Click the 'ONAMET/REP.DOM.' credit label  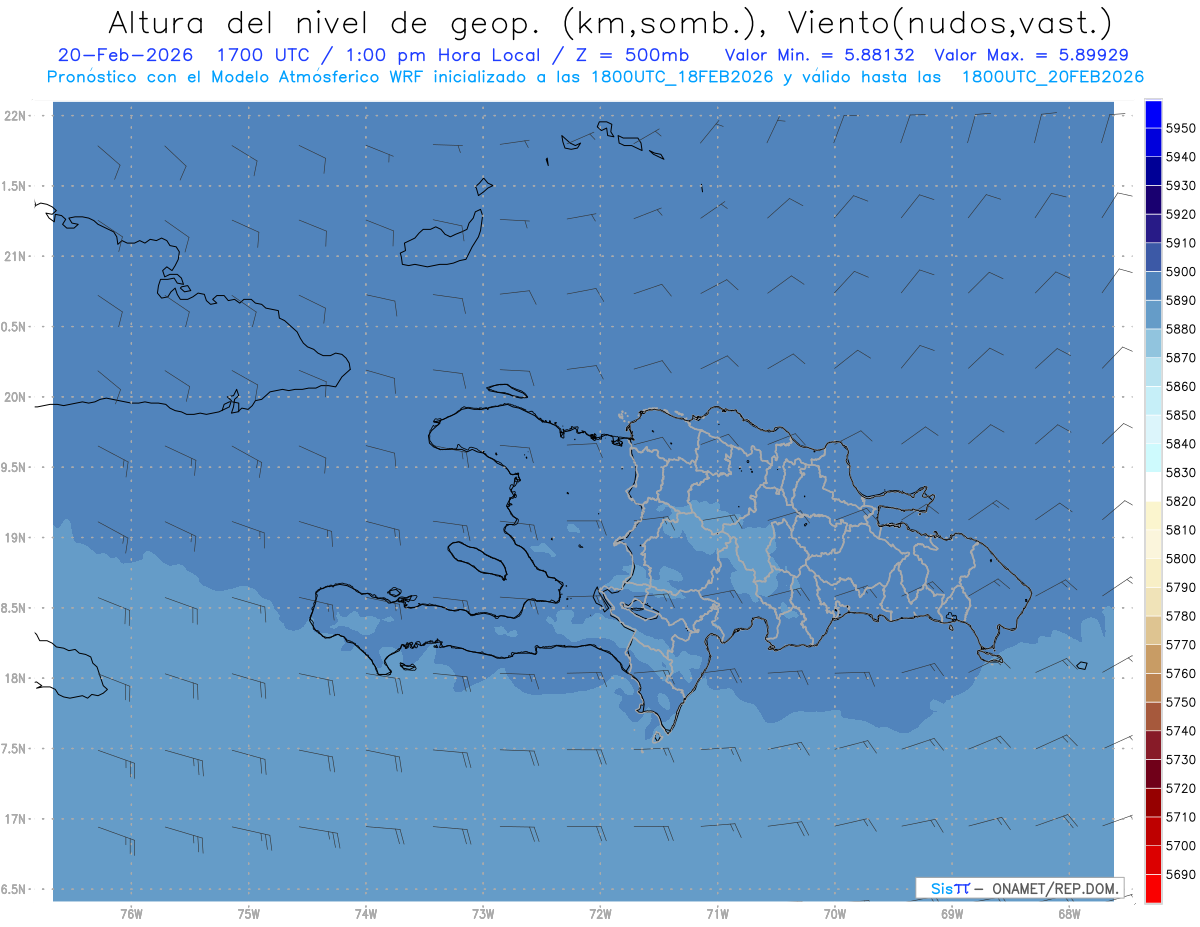pyautogui.click(x=1054, y=888)
